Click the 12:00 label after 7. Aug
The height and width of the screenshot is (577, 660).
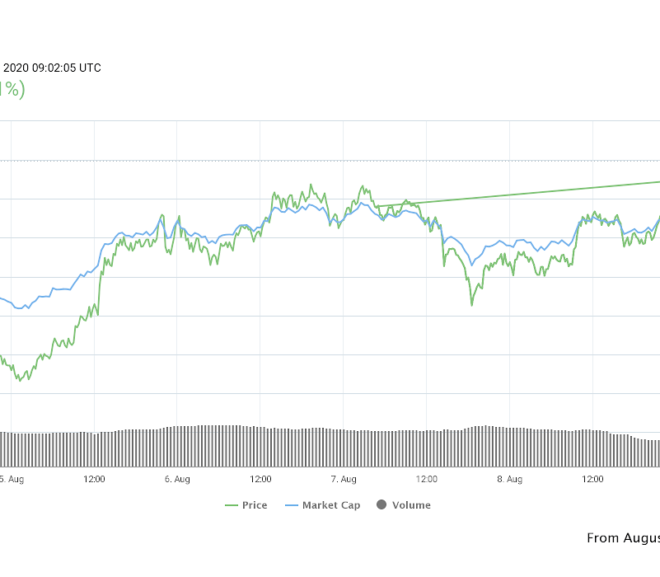(426, 479)
